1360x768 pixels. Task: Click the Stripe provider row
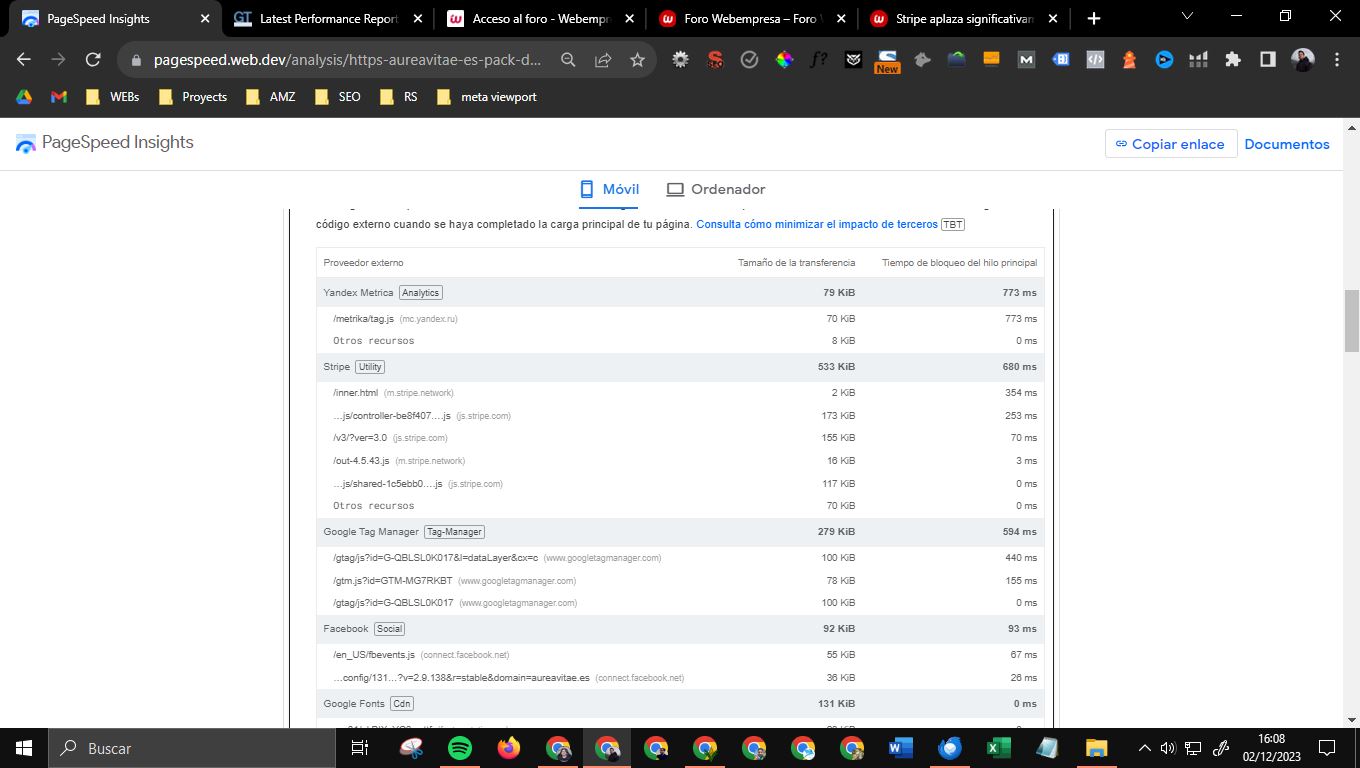[x=680, y=367]
